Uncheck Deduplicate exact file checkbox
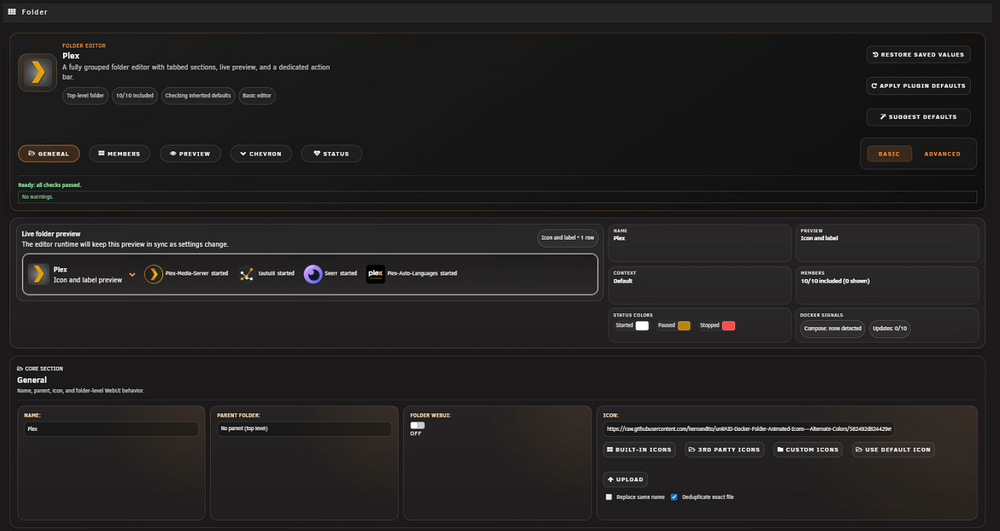The width and height of the screenshot is (1000, 531). point(673,497)
